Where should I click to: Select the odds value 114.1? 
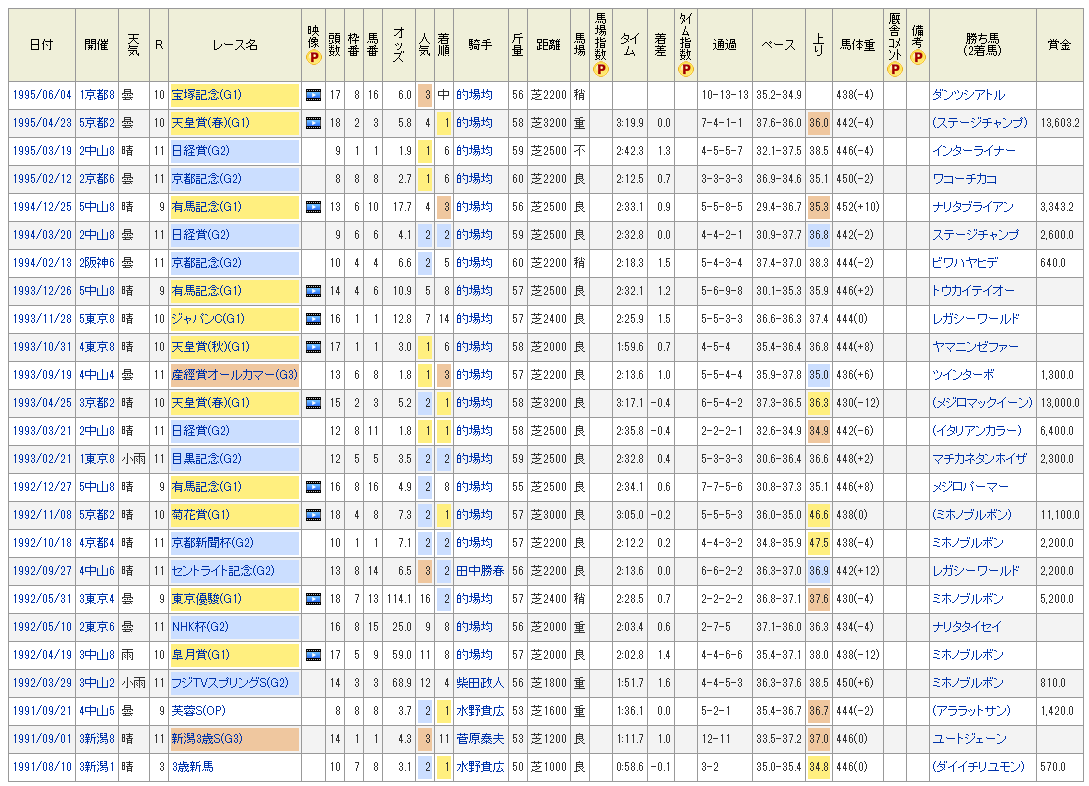point(399,599)
